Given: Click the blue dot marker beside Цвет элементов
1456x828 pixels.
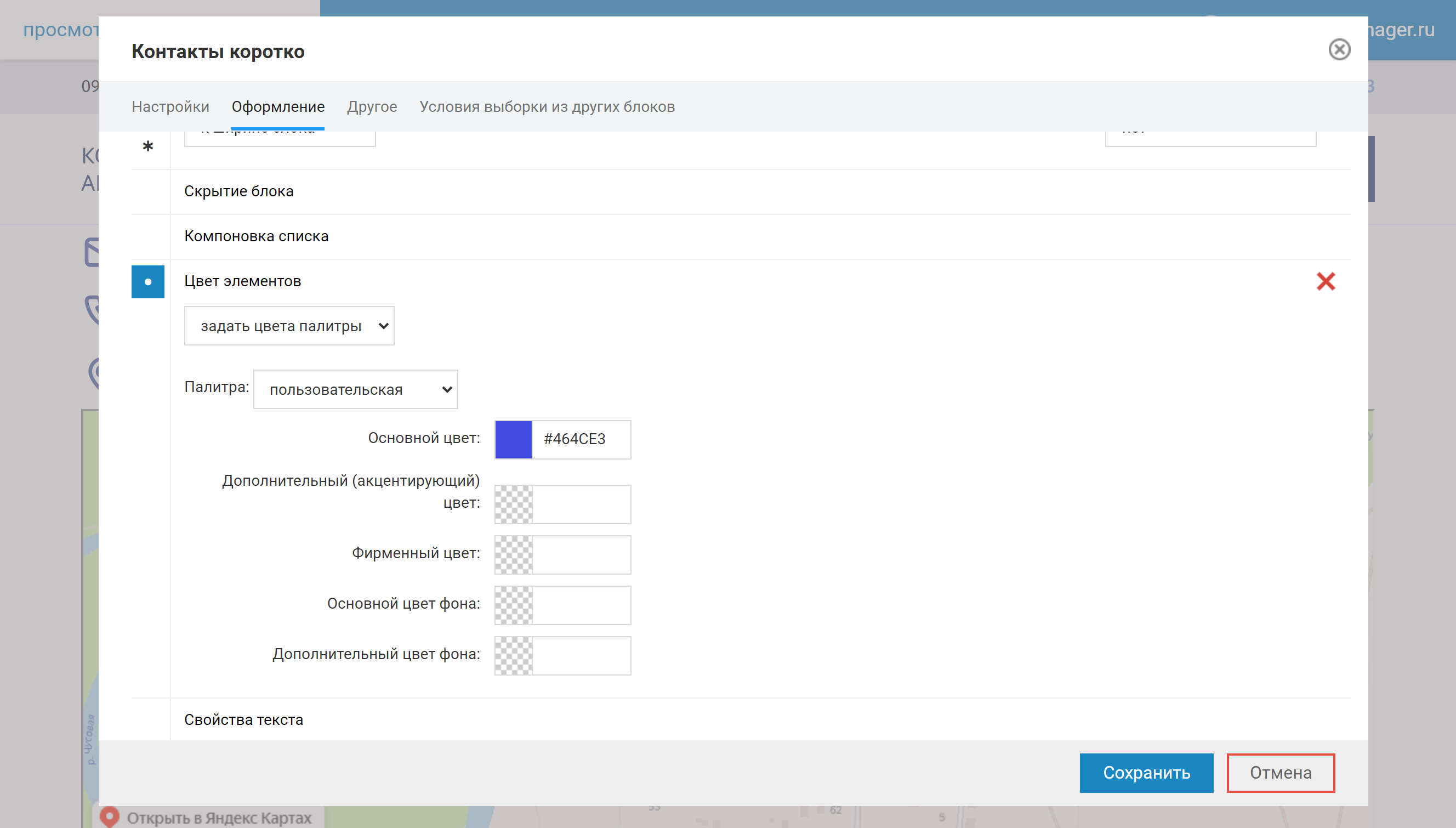Looking at the screenshot, I should (x=148, y=281).
